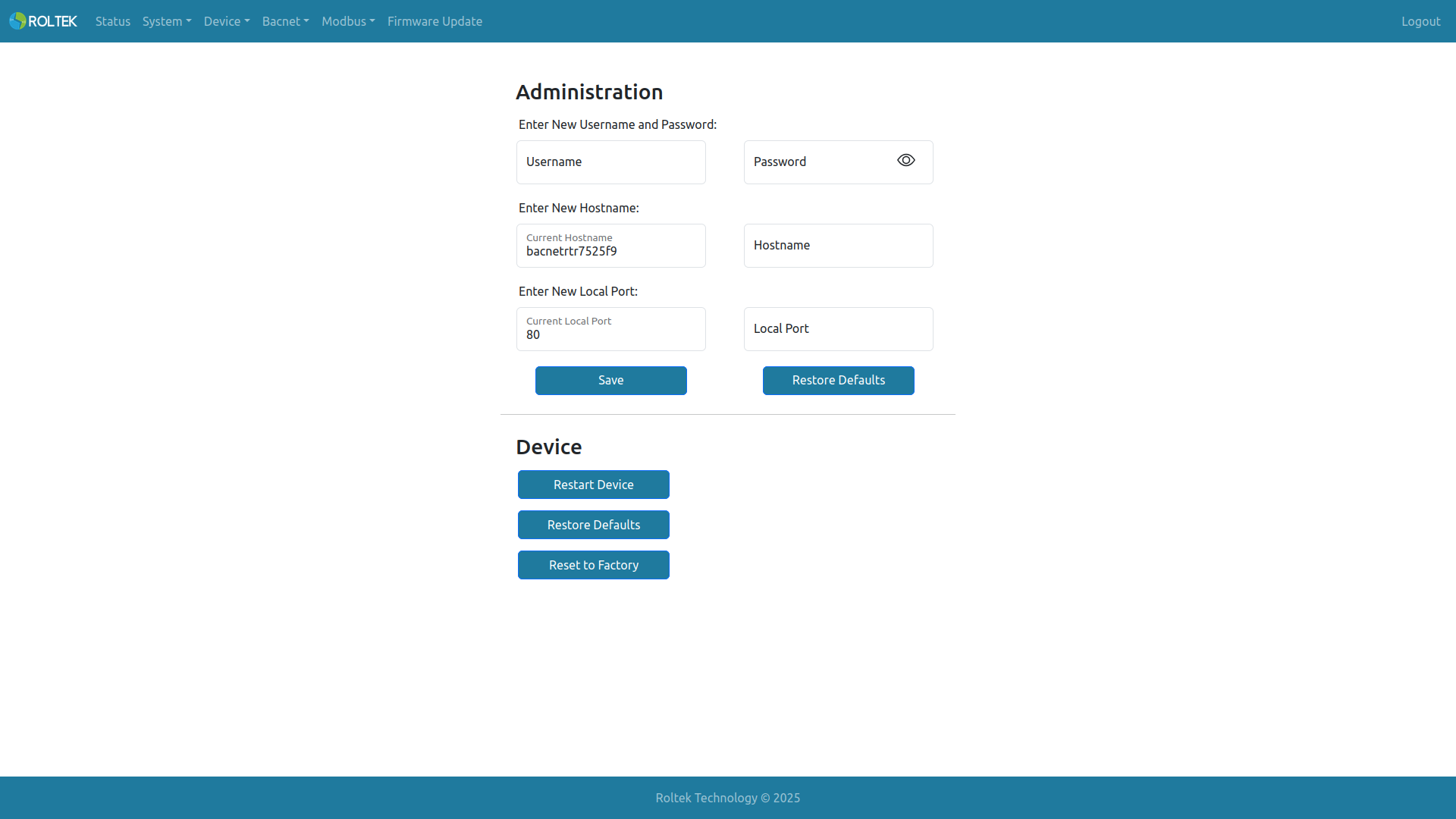The image size is (1456, 819).
Task: Expand the System dropdown menu
Action: (x=167, y=21)
